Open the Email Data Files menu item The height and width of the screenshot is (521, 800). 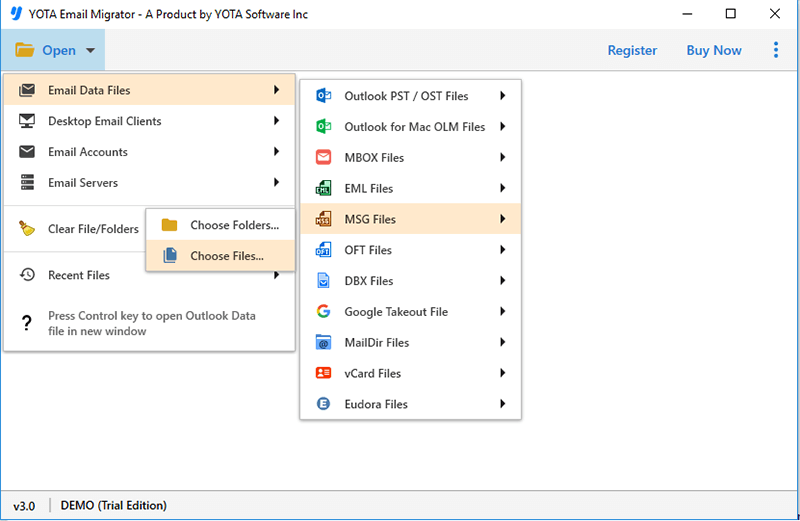click(x=149, y=90)
